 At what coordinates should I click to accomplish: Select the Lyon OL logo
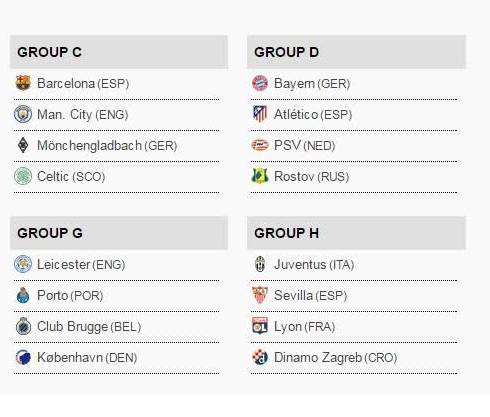point(260,326)
